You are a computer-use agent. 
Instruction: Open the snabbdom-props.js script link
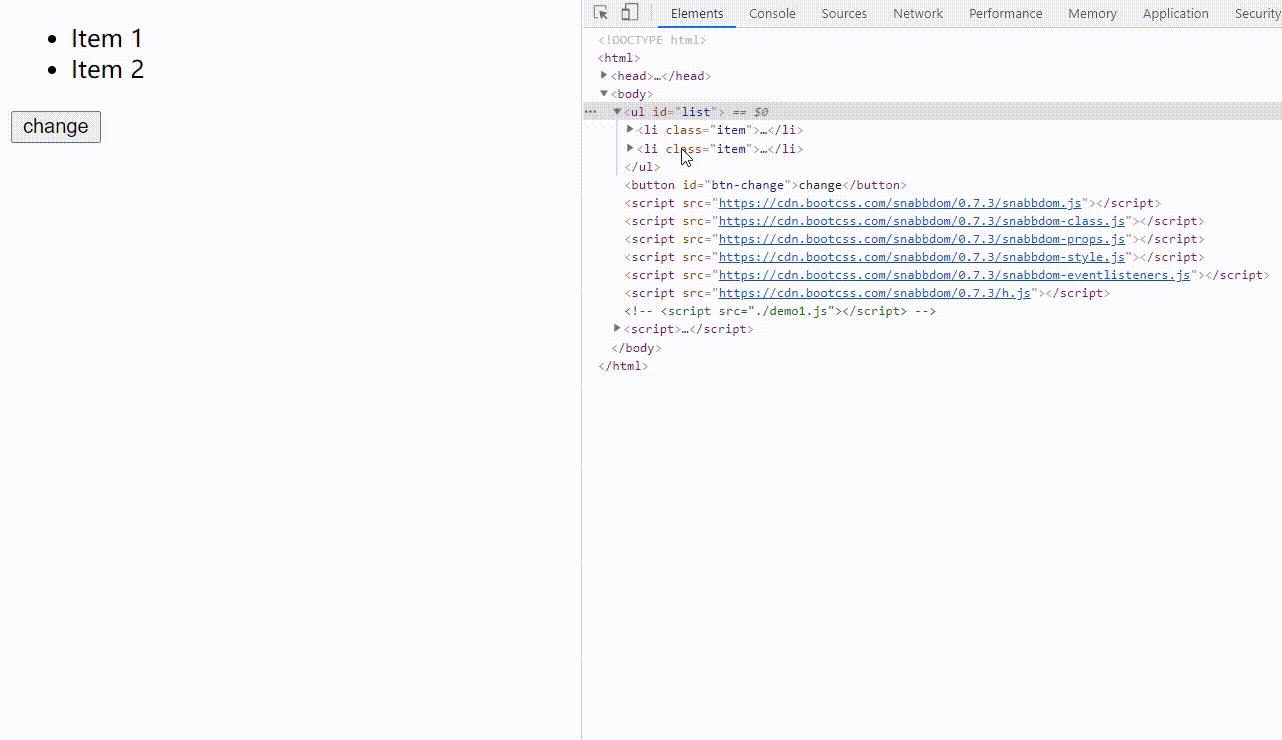click(922, 239)
